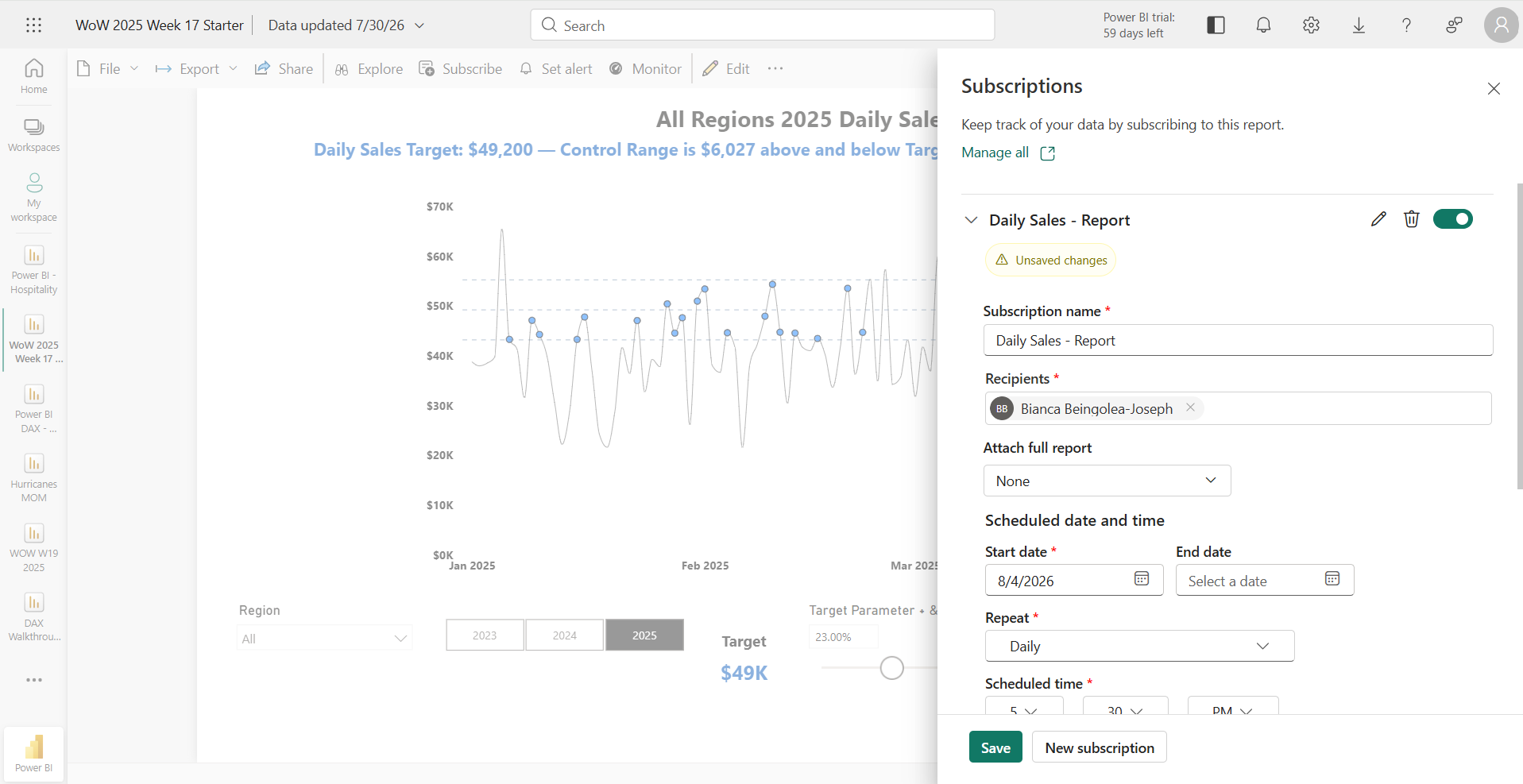Show more toolbar options ellipsis
Viewport: 1523px width, 784px height.
[775, 68]
